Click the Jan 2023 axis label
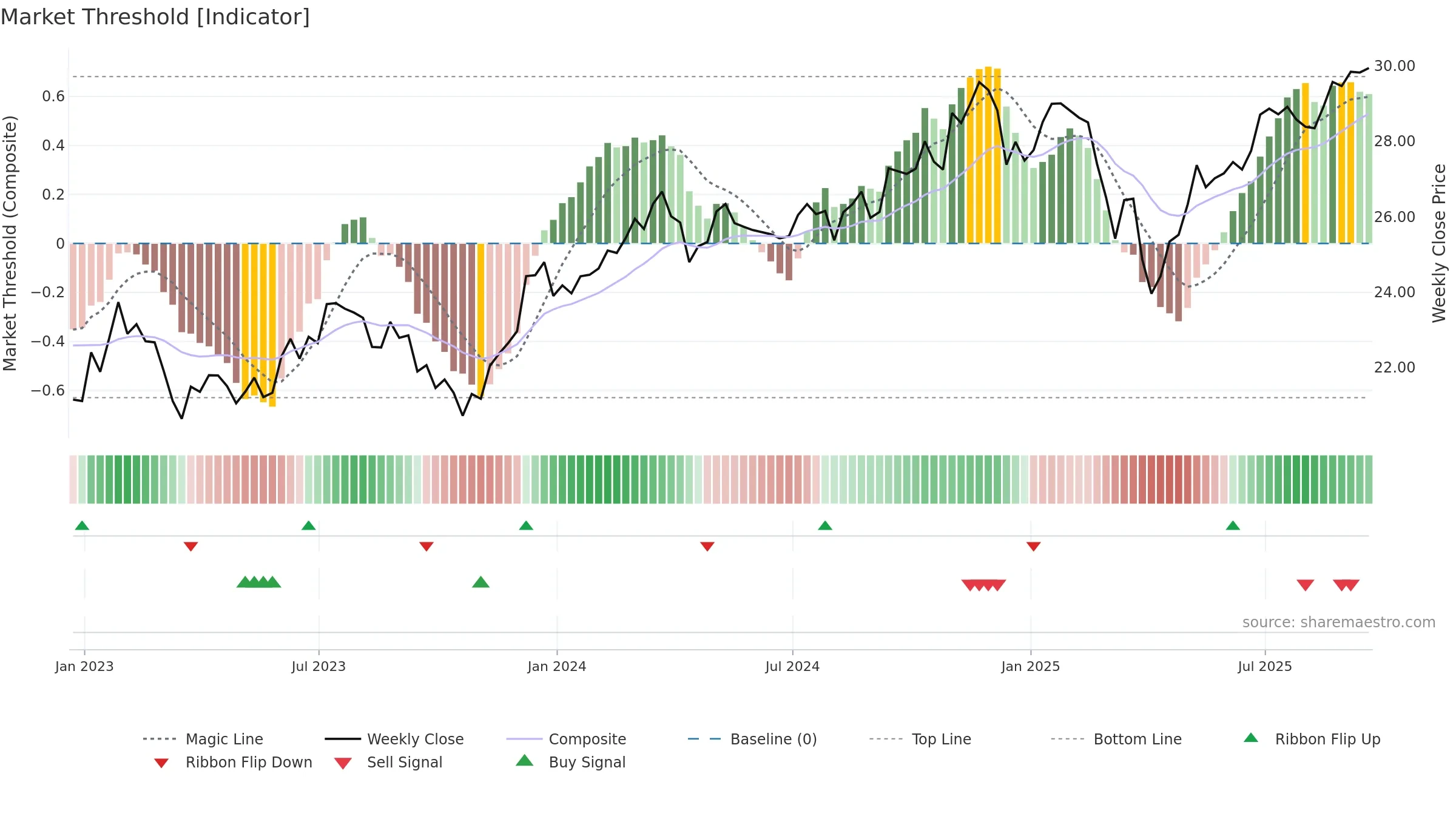Image resolution: width=1456 pixels, height=819 pixels. coord(84,667)
